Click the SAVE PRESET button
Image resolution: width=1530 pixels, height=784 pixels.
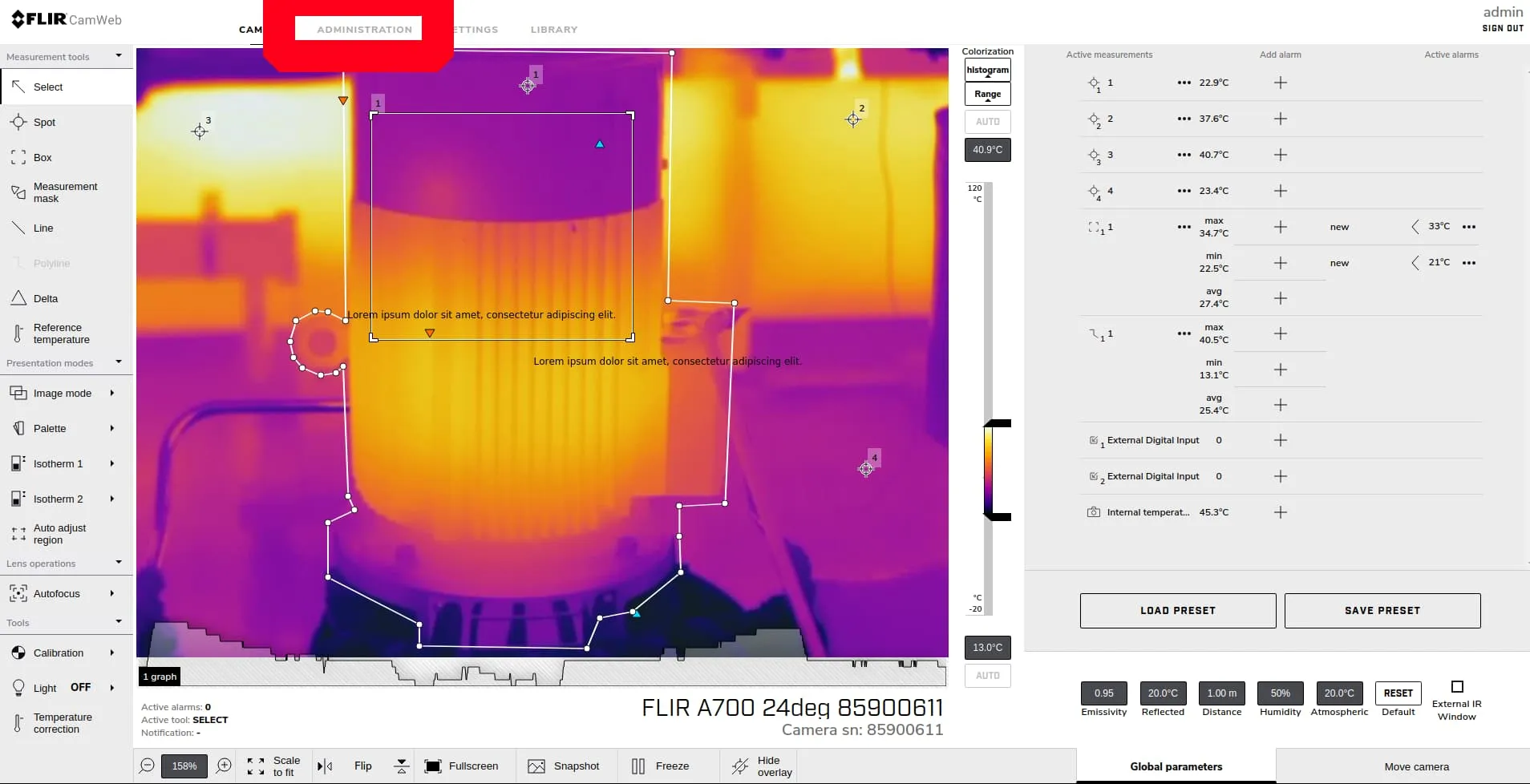coord(1382,611)
